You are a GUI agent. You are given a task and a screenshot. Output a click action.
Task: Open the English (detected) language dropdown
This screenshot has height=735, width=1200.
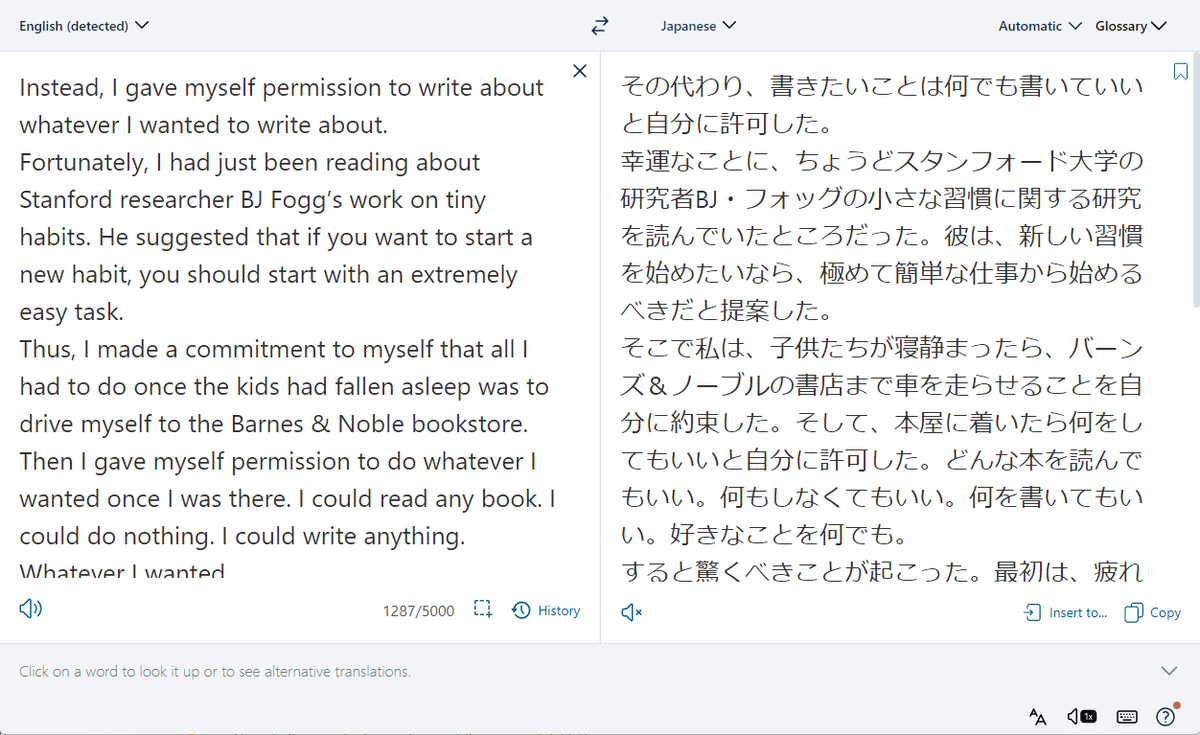point(84,26)
